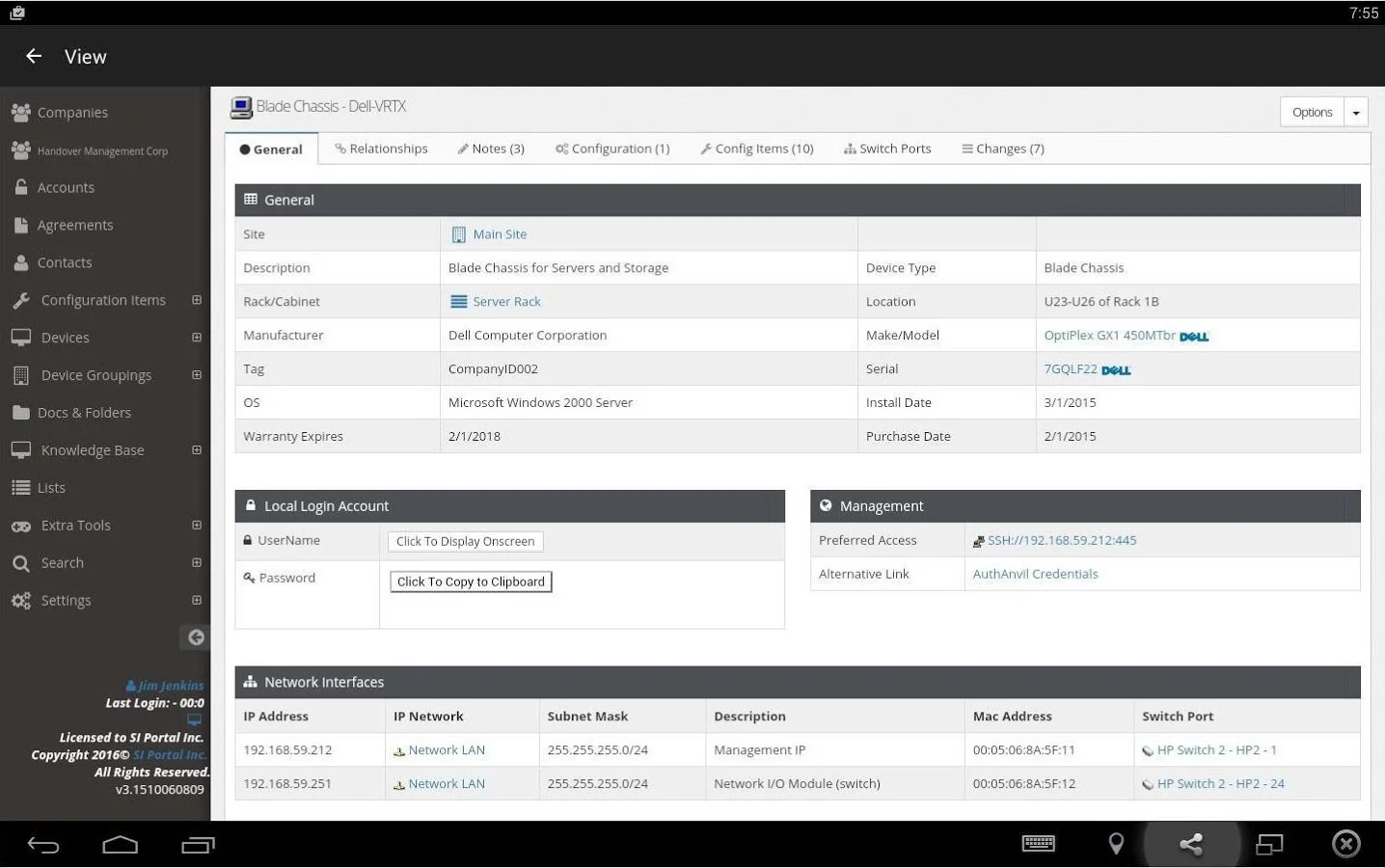Open Network LAN link for 192.168.59.251
Viewport: 1385px width, 868px height.
447,784
